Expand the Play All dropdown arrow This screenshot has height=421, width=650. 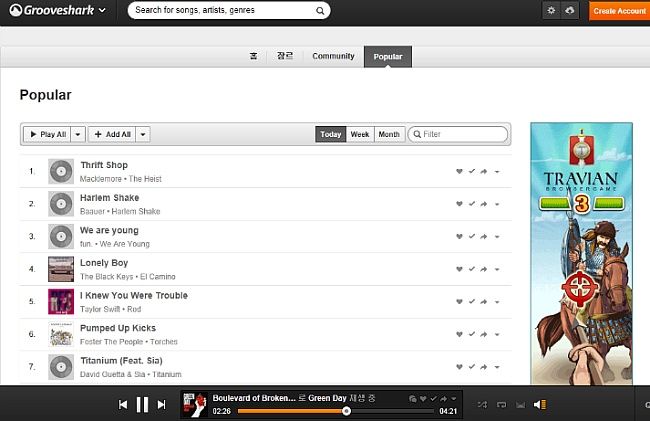click(x=78, y=134)
